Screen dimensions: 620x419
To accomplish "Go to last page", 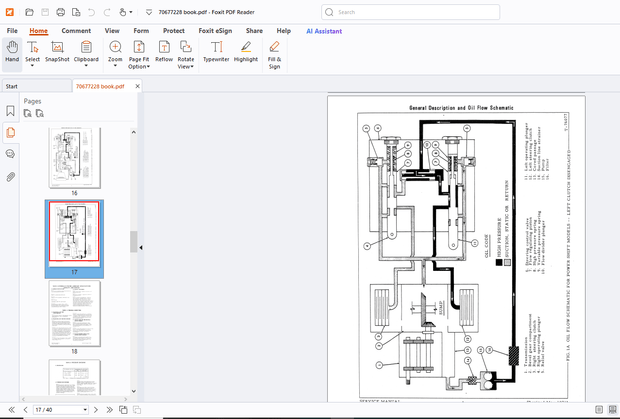I will [110, 410].
